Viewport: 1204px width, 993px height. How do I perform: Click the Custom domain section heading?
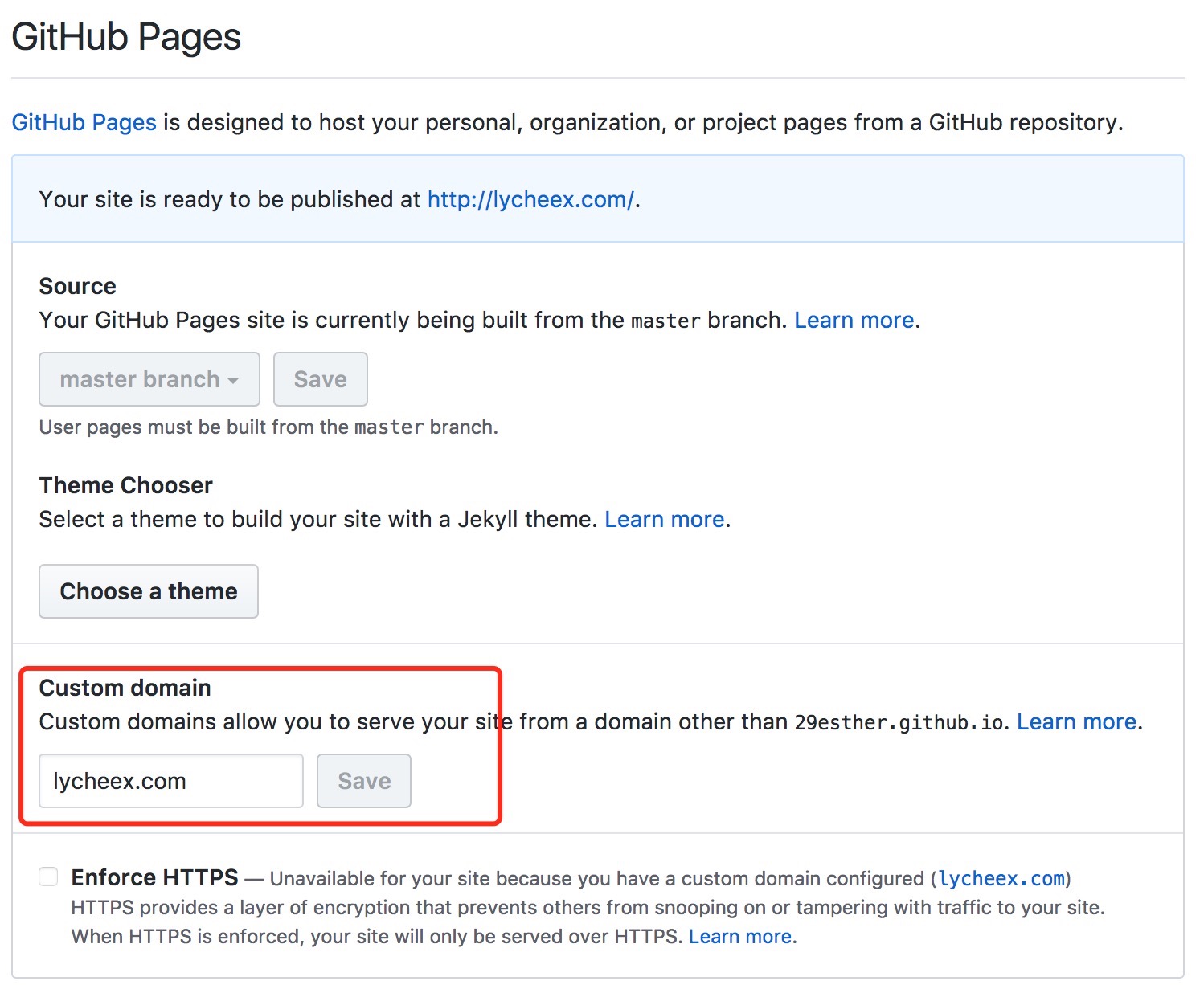tap(125, 688)
